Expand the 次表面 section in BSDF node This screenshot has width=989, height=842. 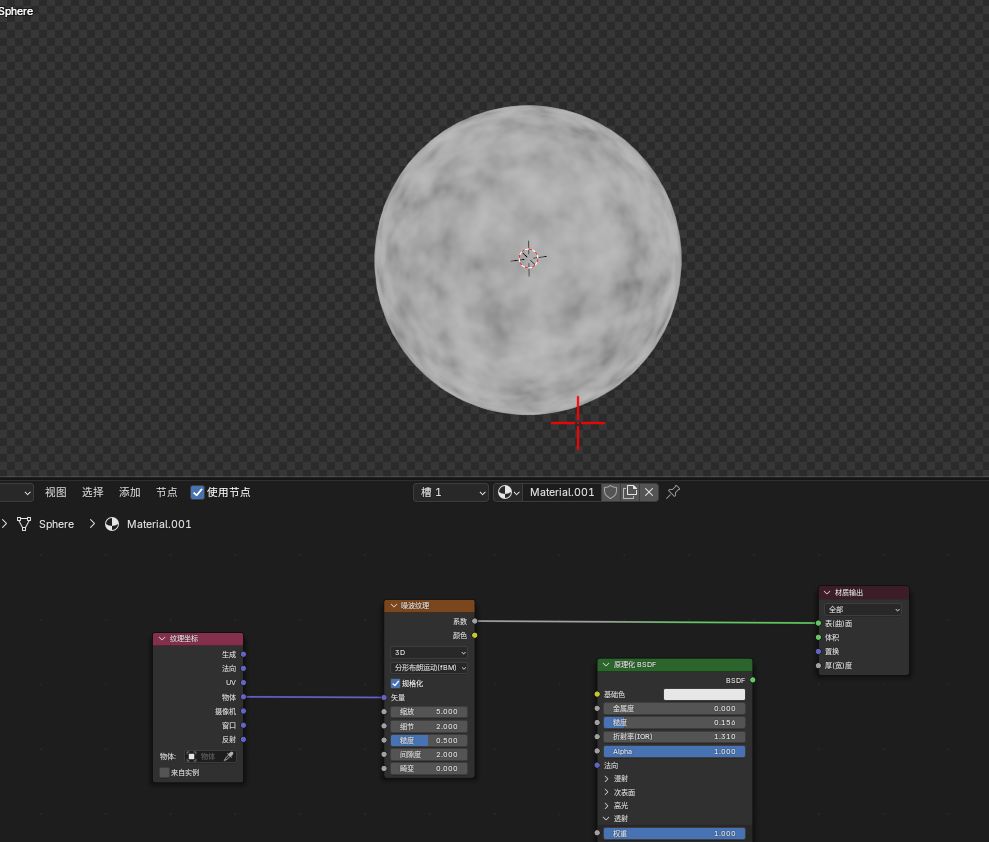click(x=606, y=792)
